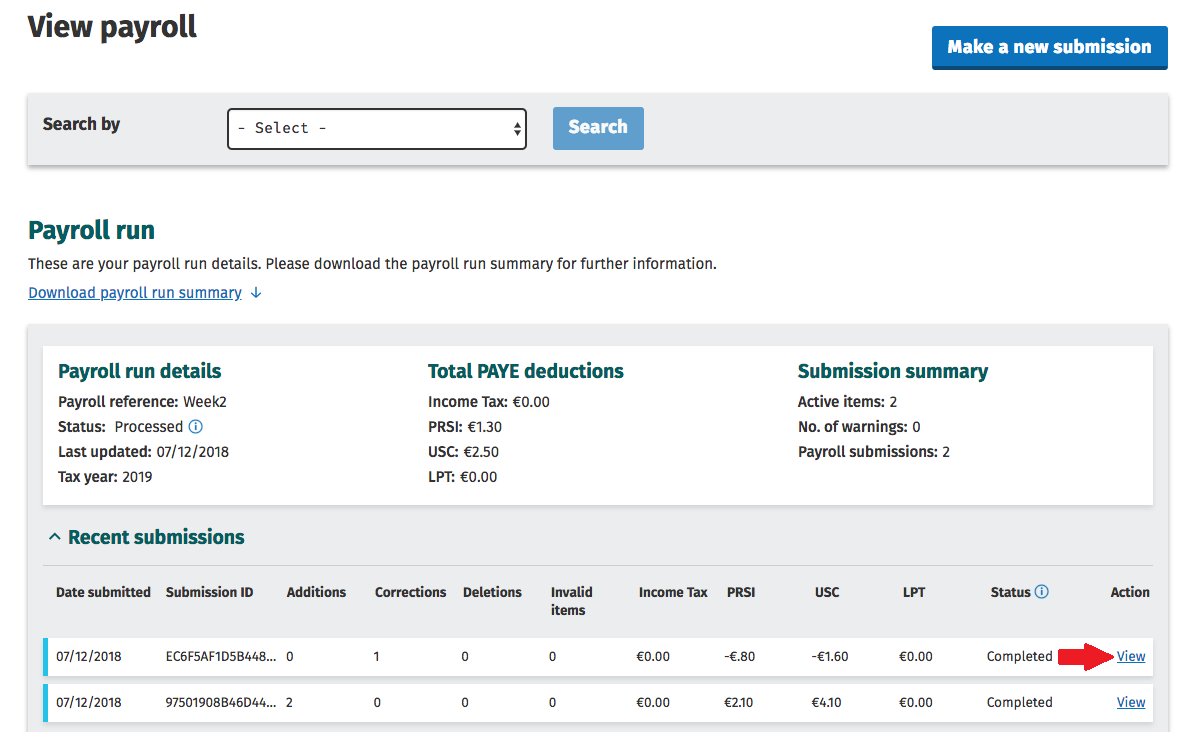
Task: Click the USC: €2.50 deduction text
Action: 463,452
